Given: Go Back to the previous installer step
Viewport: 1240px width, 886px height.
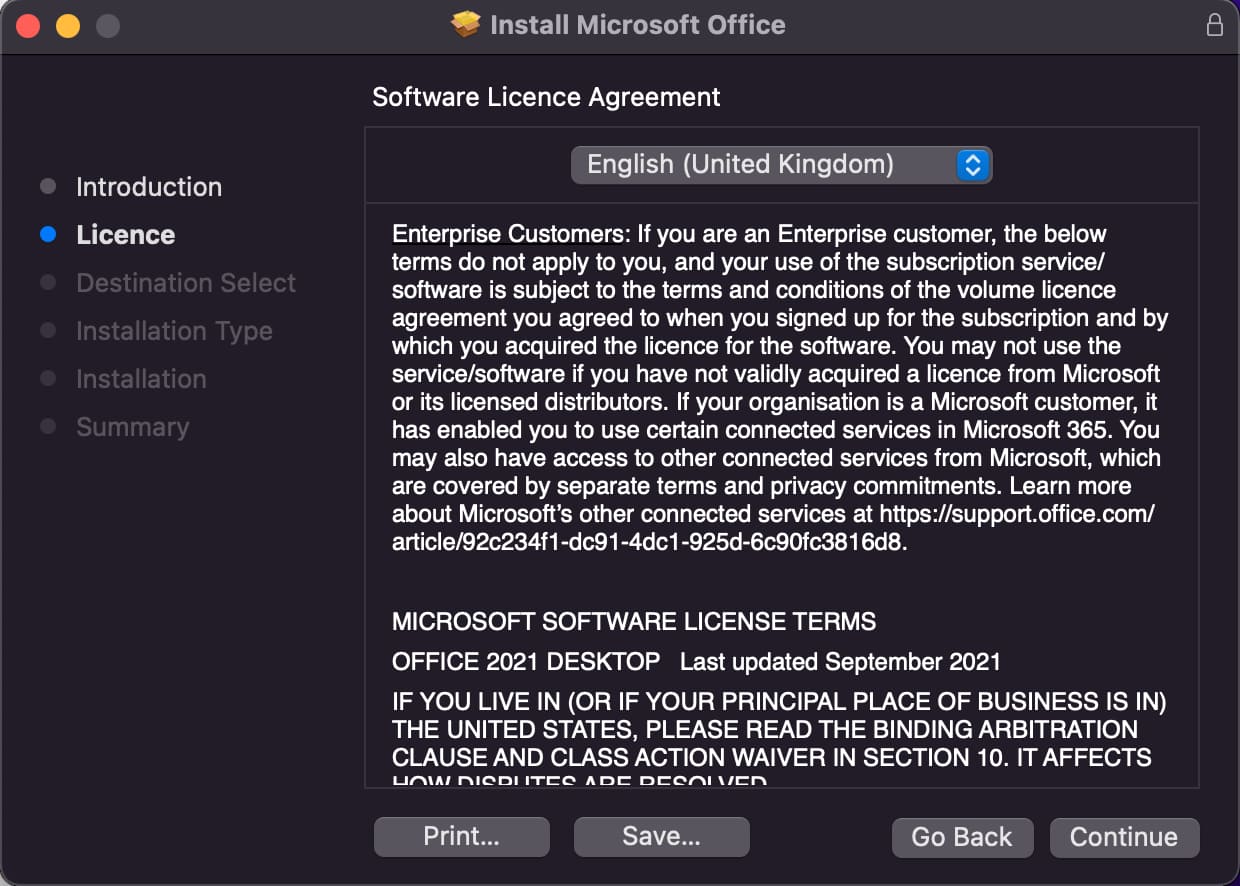Looking at the screenshot, I should tap(961, 837).
